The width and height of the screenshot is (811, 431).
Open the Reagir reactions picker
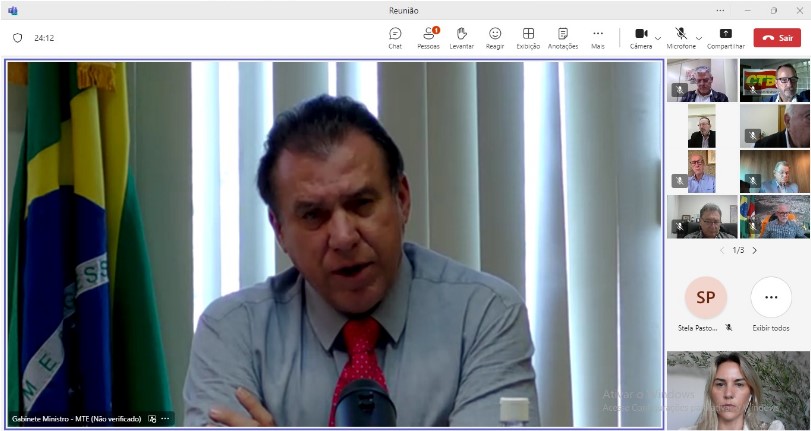coord(495,37)
